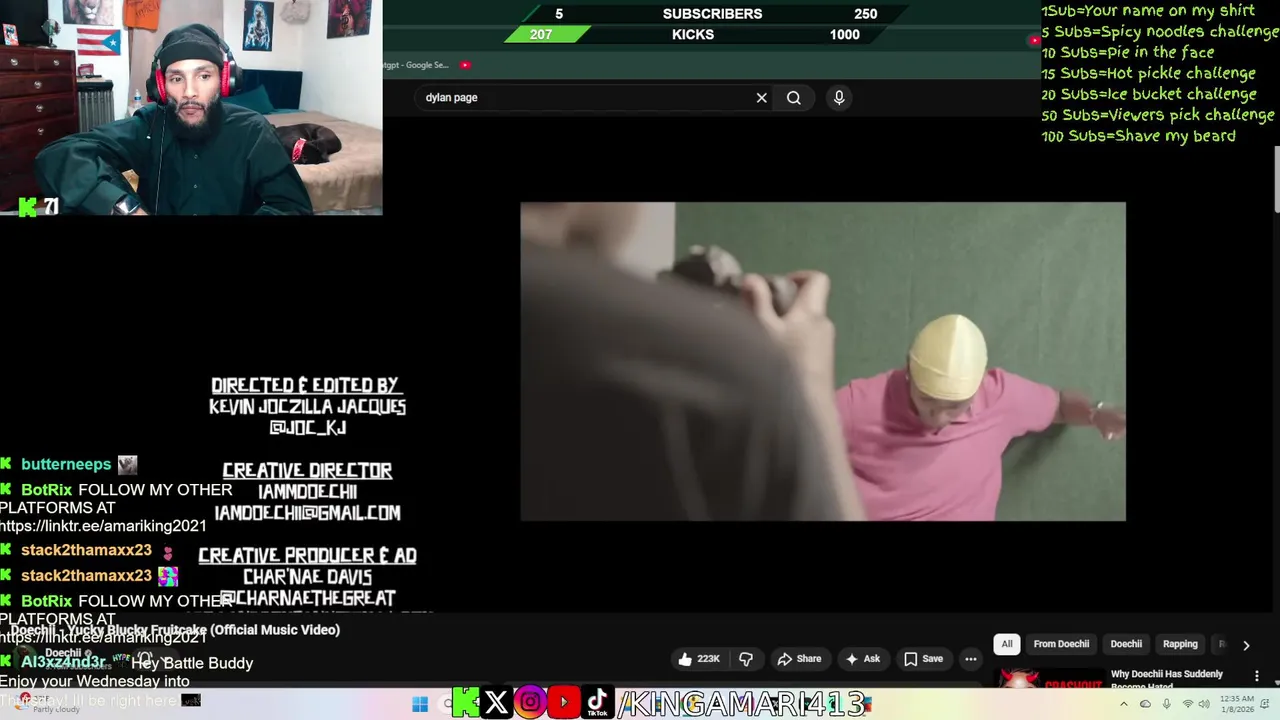Open the Share dialog for the video
Screen dimensions: 1280x720
point(799,659)
